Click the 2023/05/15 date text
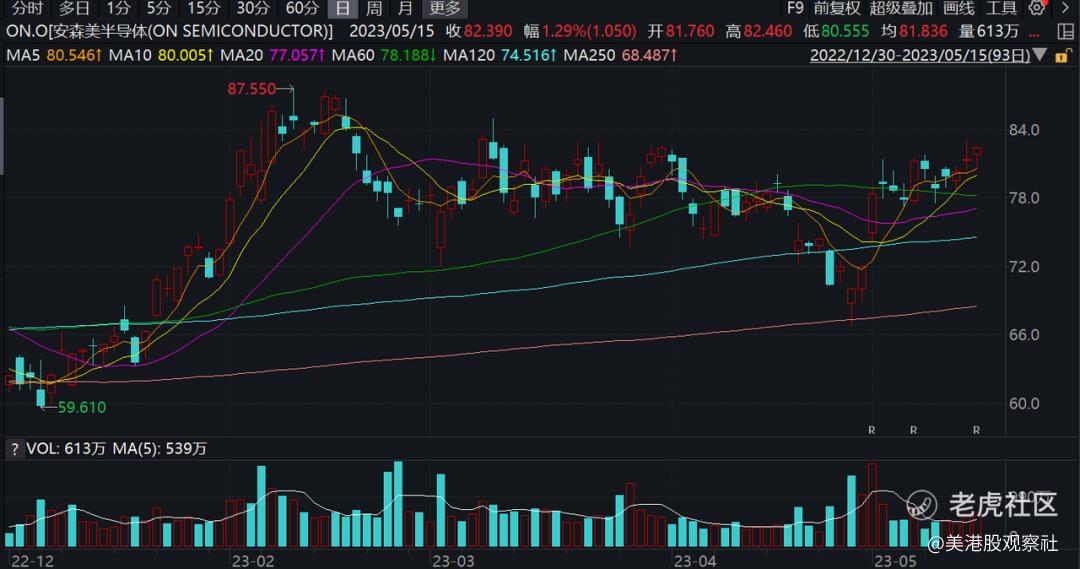 click(392, 31)
